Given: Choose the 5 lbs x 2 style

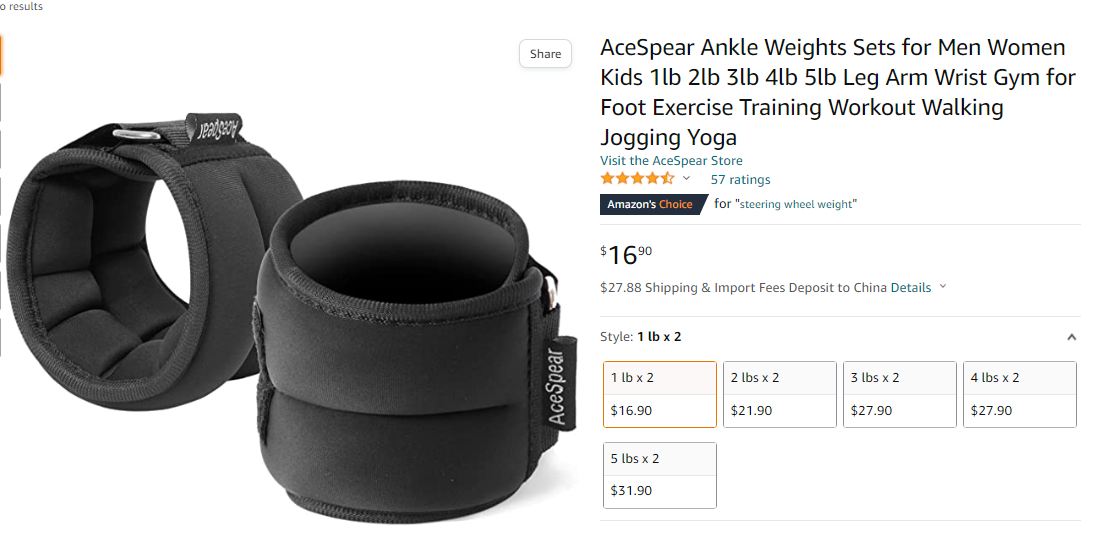Looking at the screenshot, I should tap(660, 475).
